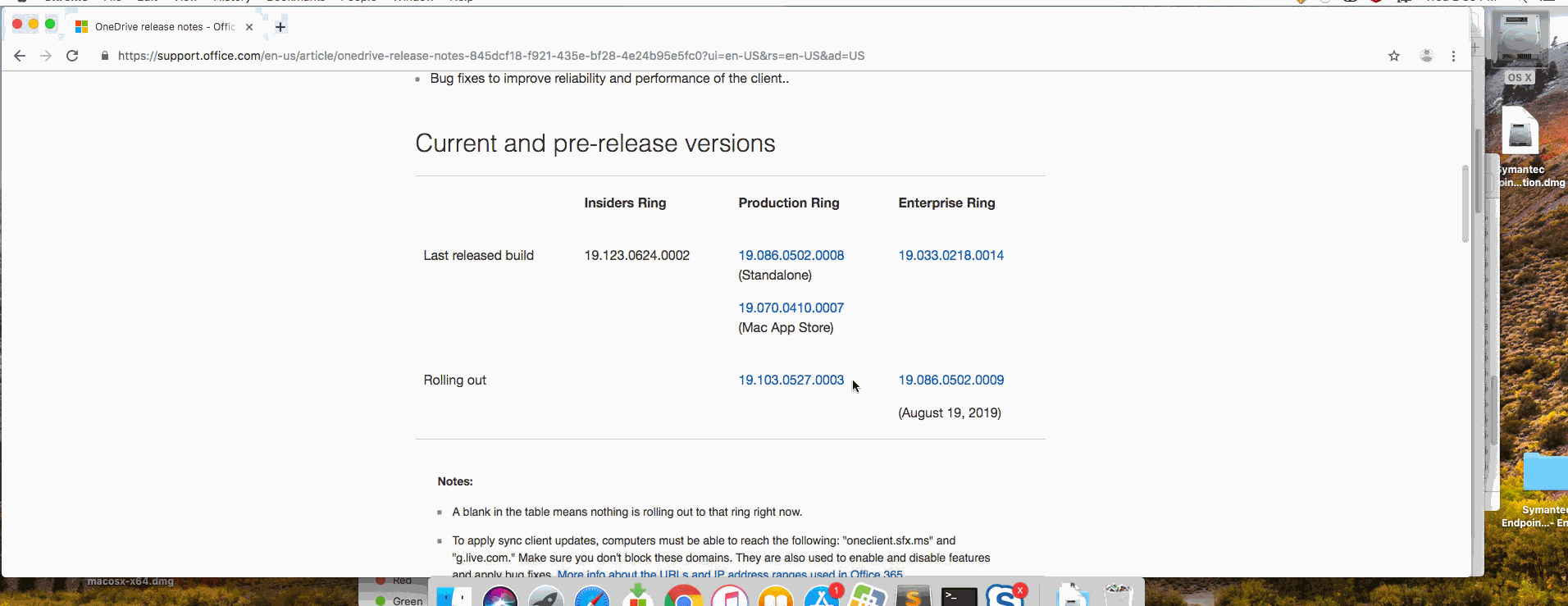Open iTunes from the Dock

point(730,596)
